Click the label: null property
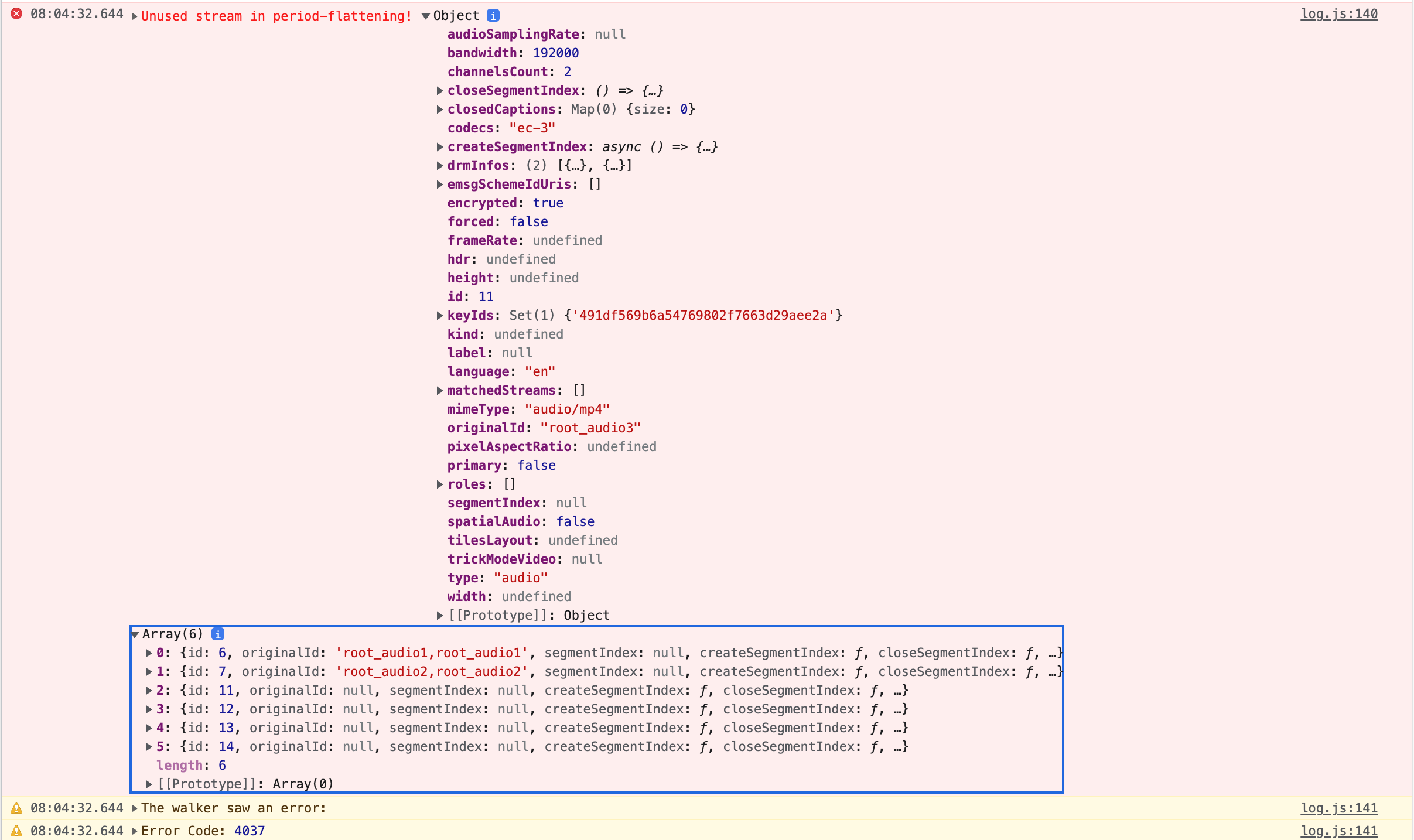 (x=490, y=353)
